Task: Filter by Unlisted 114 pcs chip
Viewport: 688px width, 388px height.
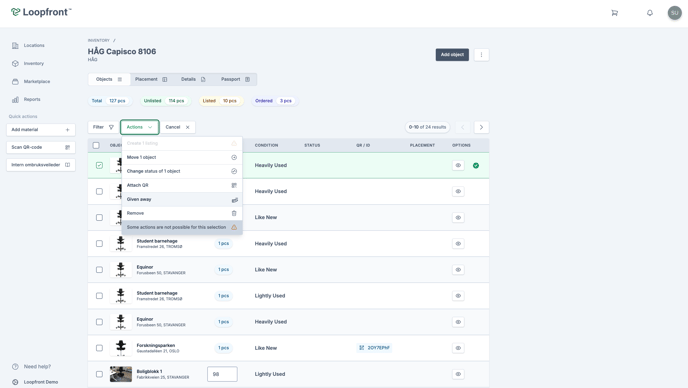Action: [164, 101]
